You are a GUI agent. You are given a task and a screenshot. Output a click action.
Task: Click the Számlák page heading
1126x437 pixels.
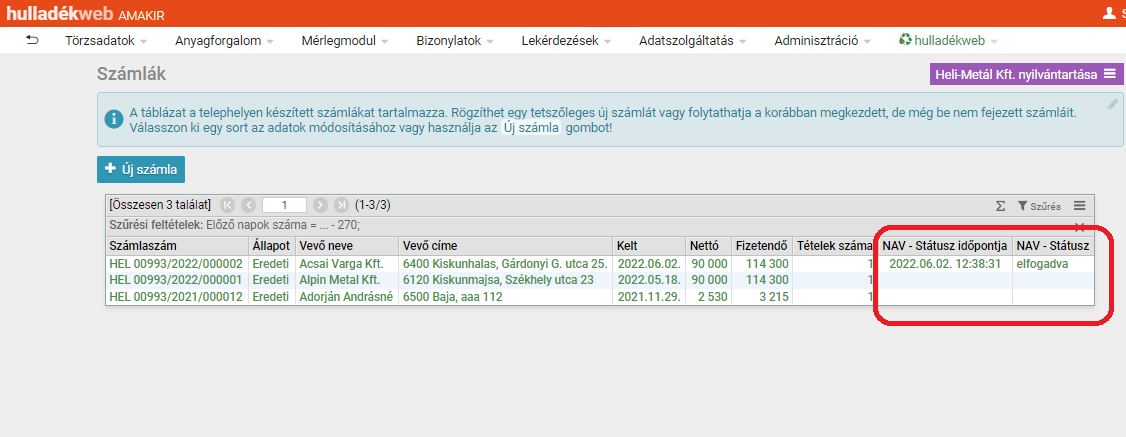[x=131, y=73]
